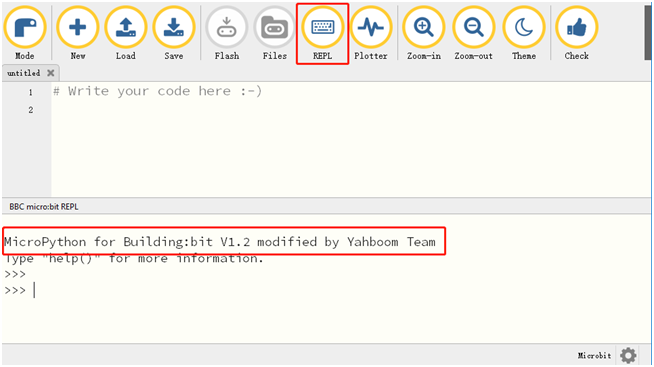Click line number 2 in the gutter
This screenshot has height=367, width=654.
(x=31, y=110)
